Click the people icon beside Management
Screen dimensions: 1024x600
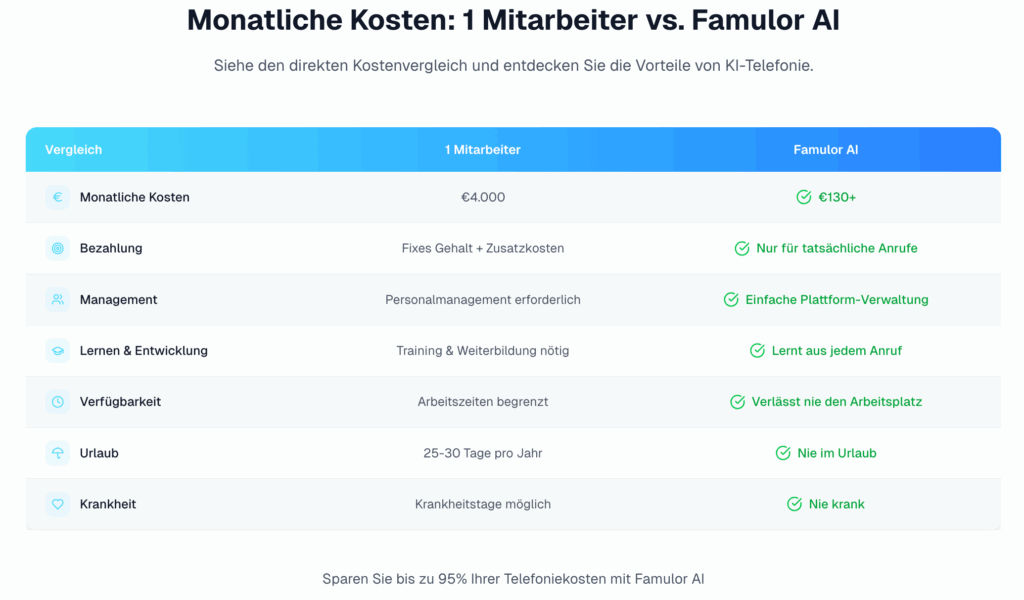coord(57,299)
